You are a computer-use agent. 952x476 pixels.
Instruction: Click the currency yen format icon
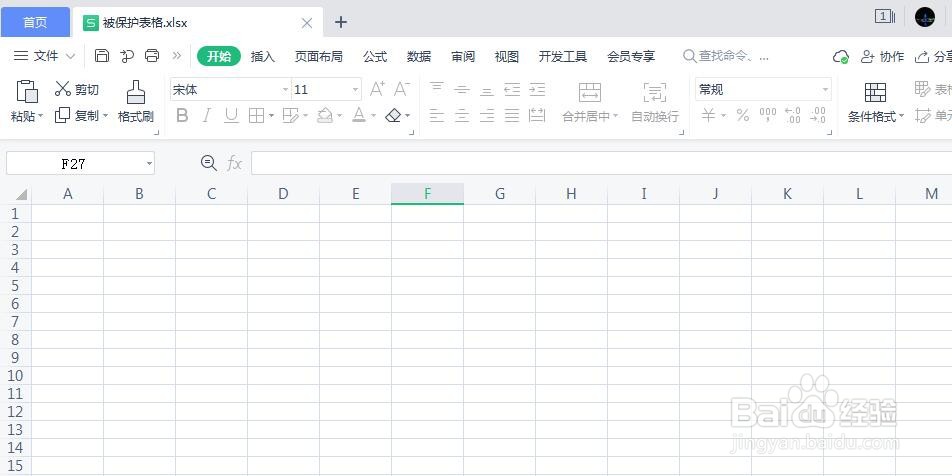709,115
